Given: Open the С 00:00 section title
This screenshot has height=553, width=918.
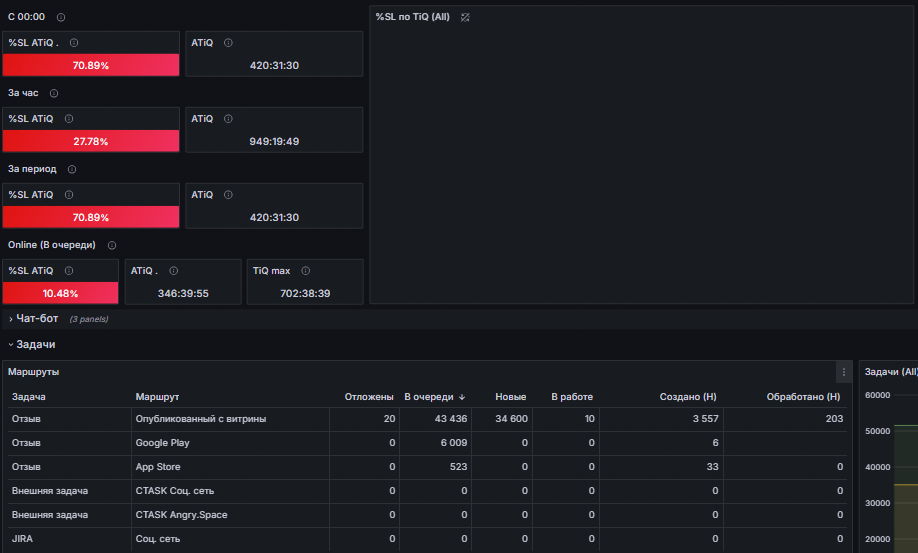Looking at the screenshot, I should click(x=26, y=17).
